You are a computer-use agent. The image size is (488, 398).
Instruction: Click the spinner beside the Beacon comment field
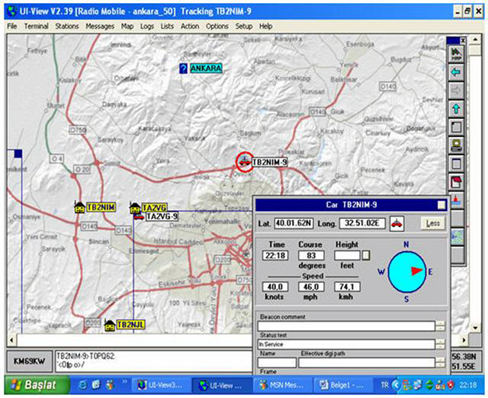440,326
